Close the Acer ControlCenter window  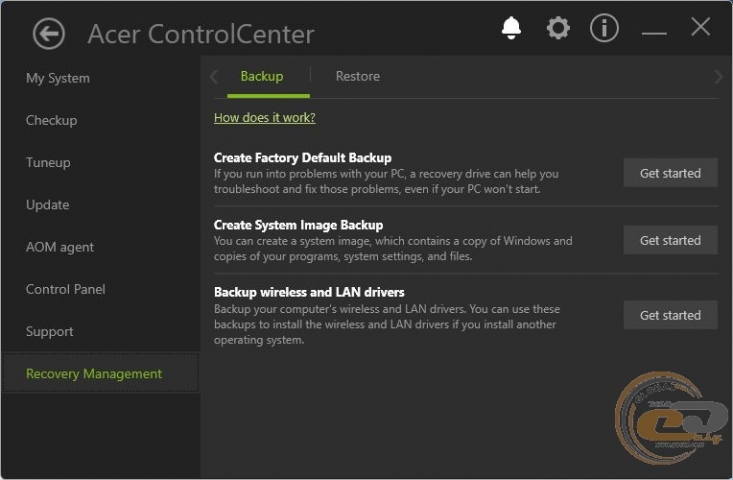700,28
